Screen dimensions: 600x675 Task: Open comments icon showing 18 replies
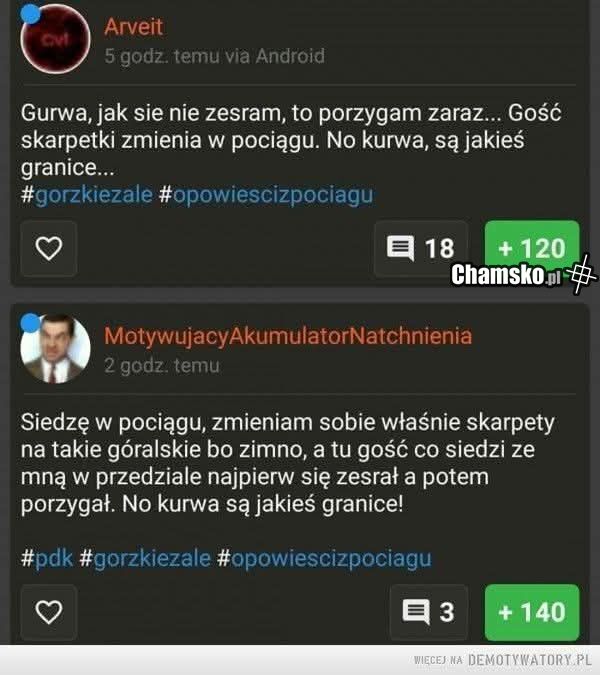pyautogui.click(x=421, y=248)
